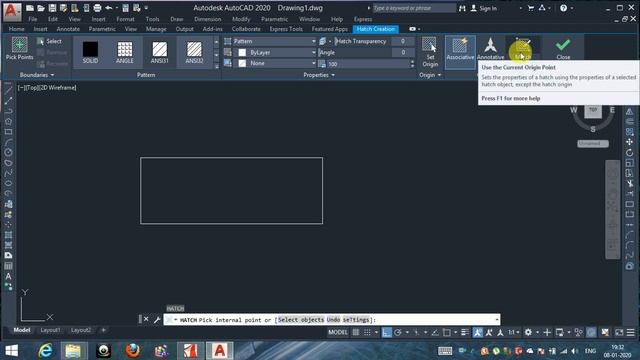
Task: Select the Table tool in the left toolbar
Action: (8, 266)
